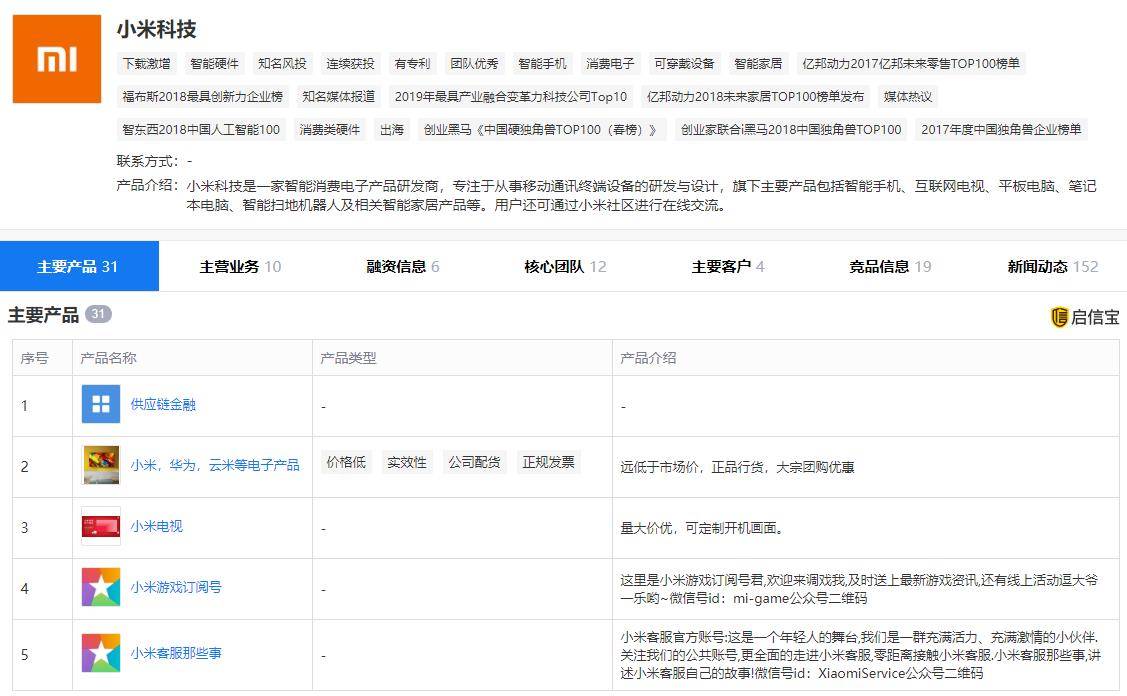Click the 出海 tag

[392, 129]
